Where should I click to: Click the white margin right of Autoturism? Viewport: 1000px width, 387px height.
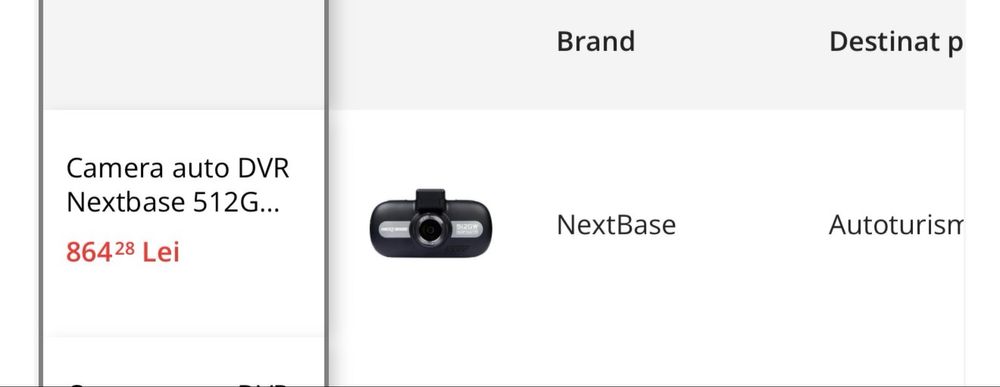pyautogui.click(x=982, y=225)
